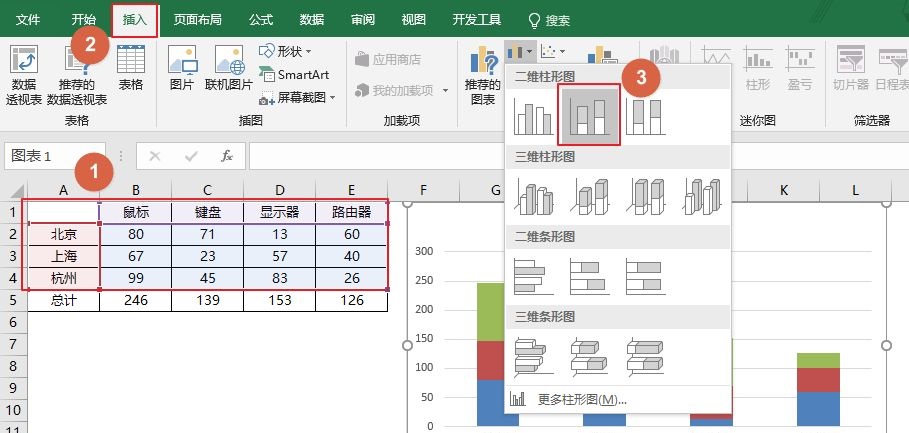
Task: Open the 公式 ribbon tab
Action: (x=261, y=19)
